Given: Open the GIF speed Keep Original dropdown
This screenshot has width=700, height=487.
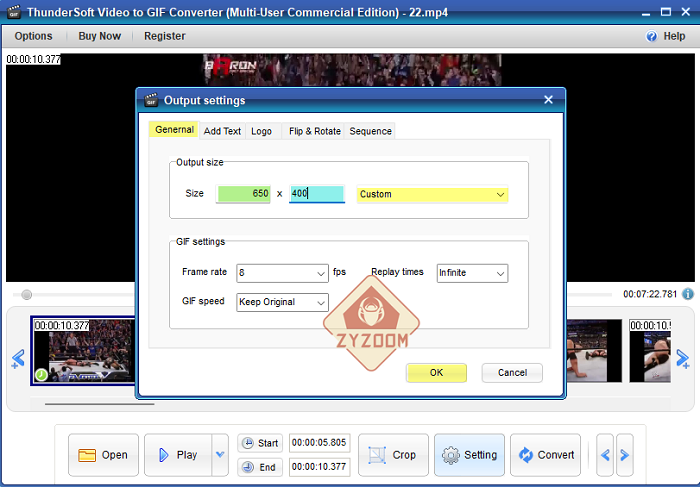Looking at the screenshot, I should click(283, 302).
